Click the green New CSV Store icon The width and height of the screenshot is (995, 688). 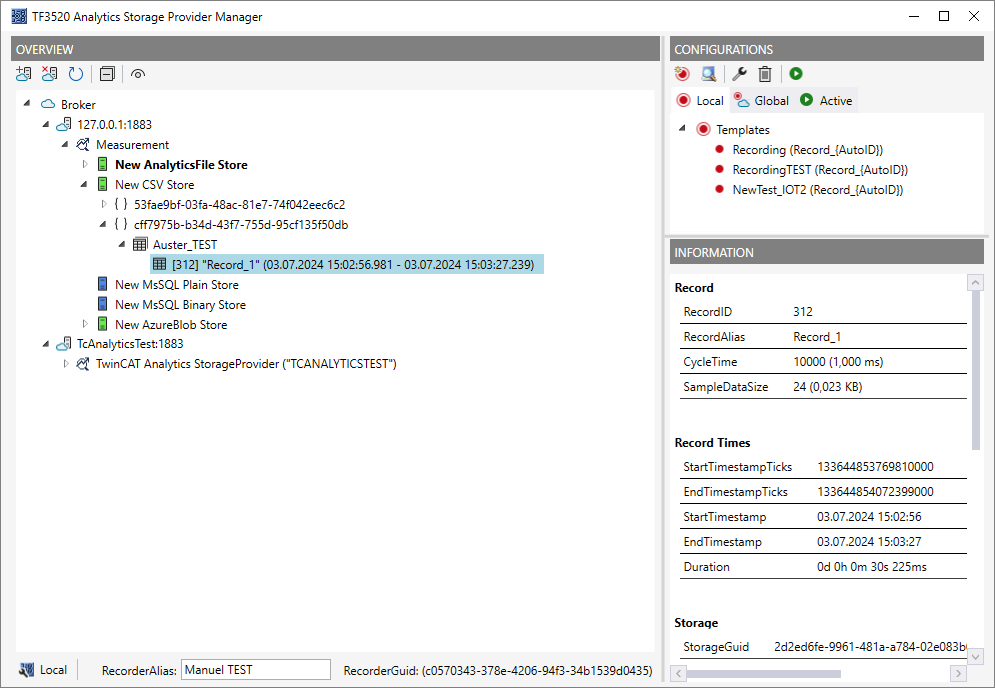102,184
